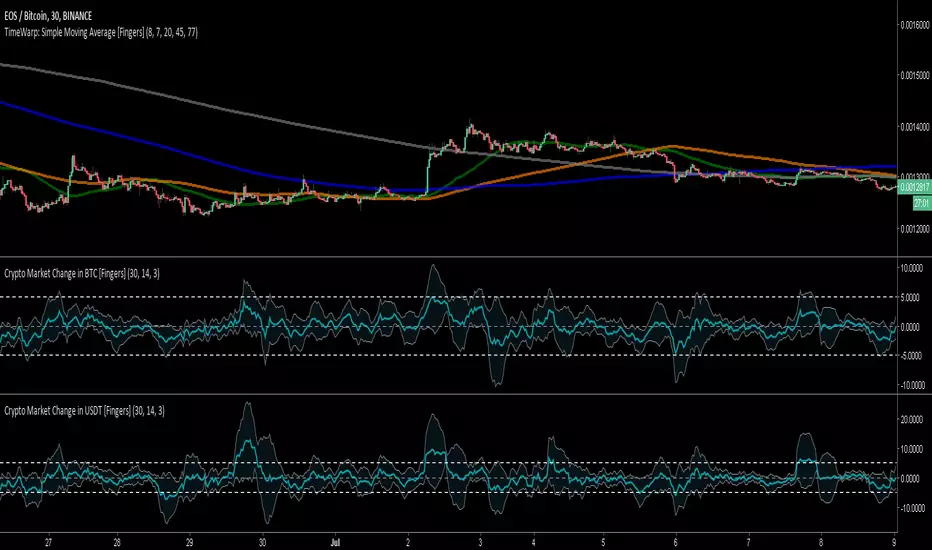Click the 0.0016000 price axis label
932x550 pixels.
(915, 24)
